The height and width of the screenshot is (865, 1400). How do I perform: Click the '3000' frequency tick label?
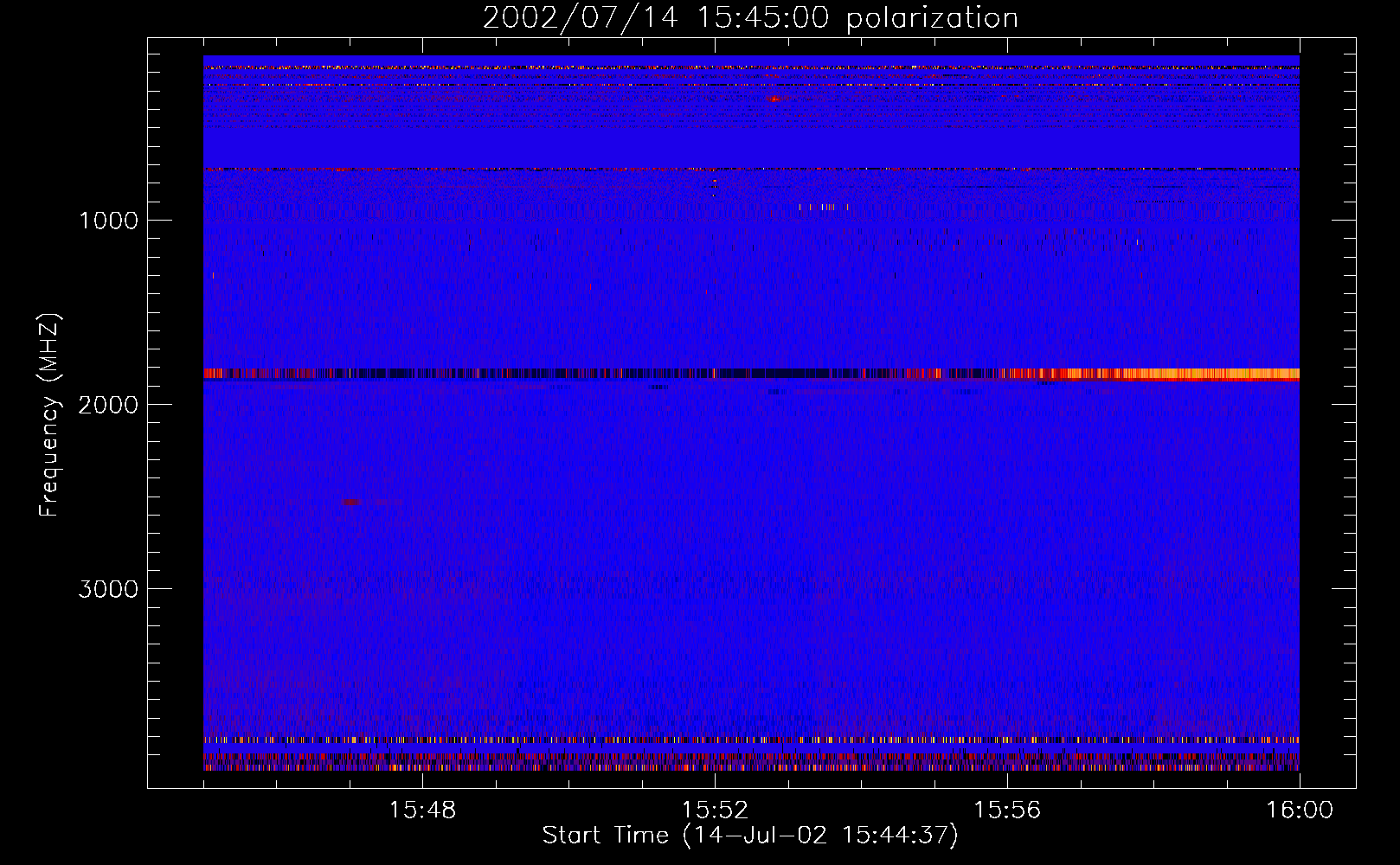pyautogui.click(x=108, y=589)
